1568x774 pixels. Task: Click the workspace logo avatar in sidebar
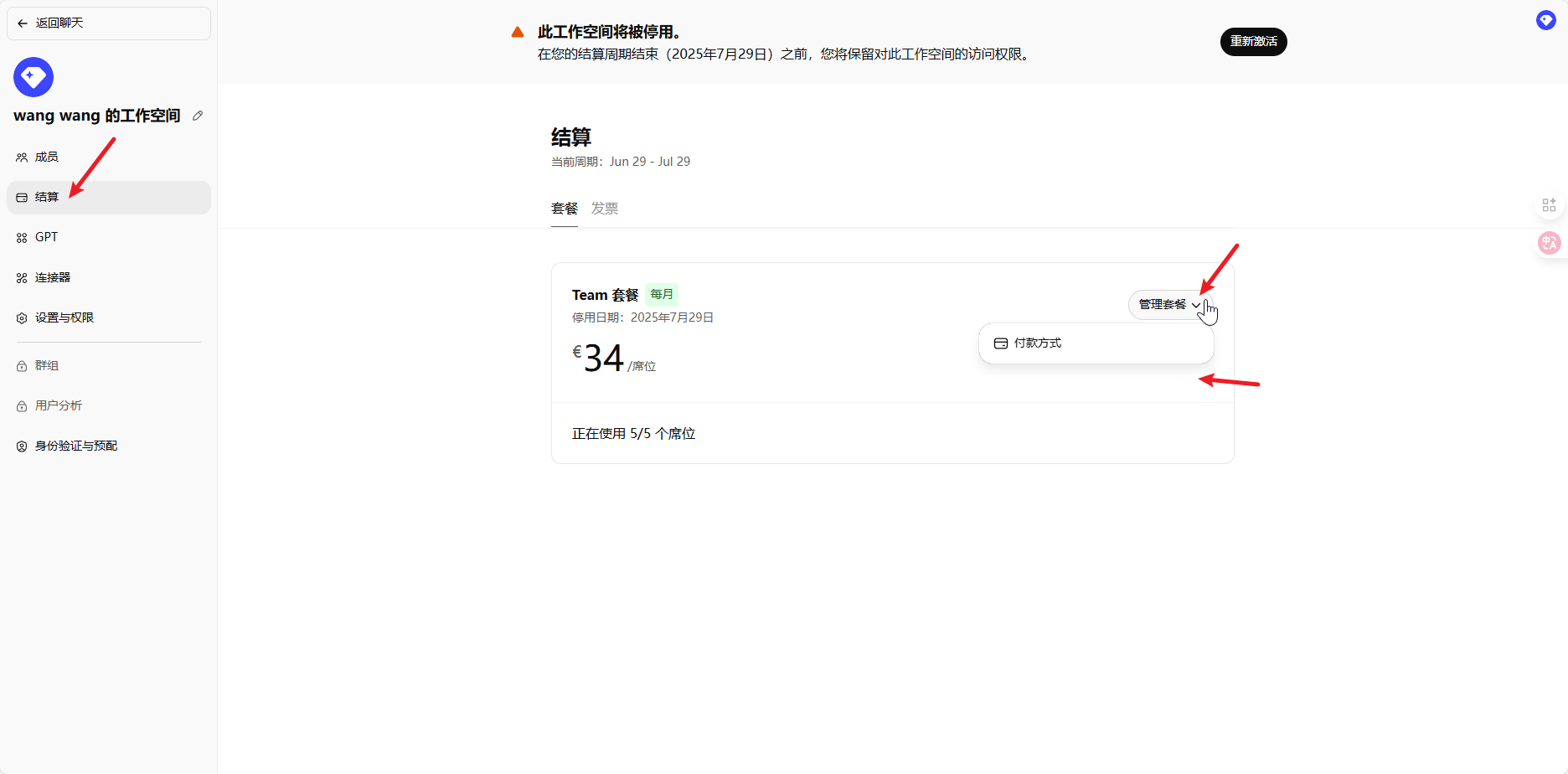click(34, 77)
